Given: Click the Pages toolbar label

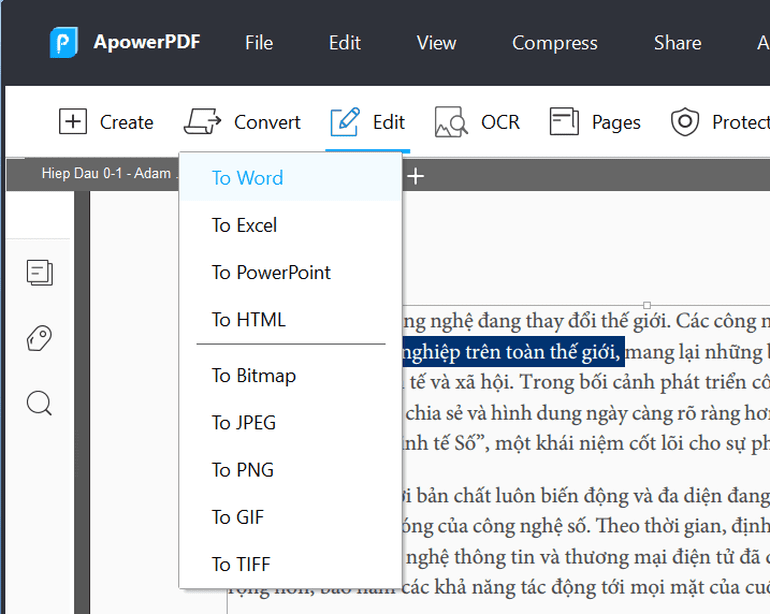Looking at the screenshot, I should [x=616, y=122].
